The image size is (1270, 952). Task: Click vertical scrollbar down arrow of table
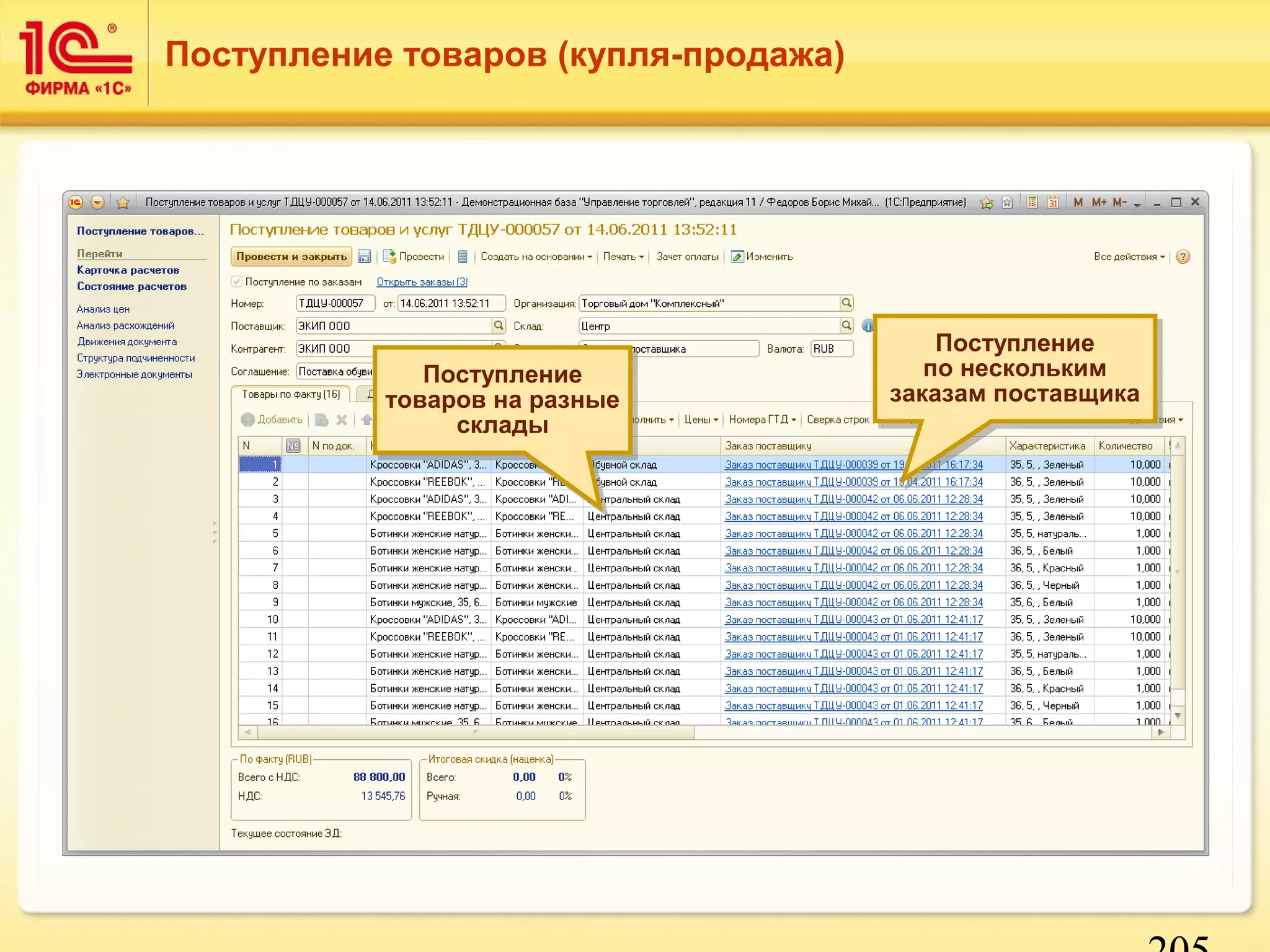coord(1178,715)
